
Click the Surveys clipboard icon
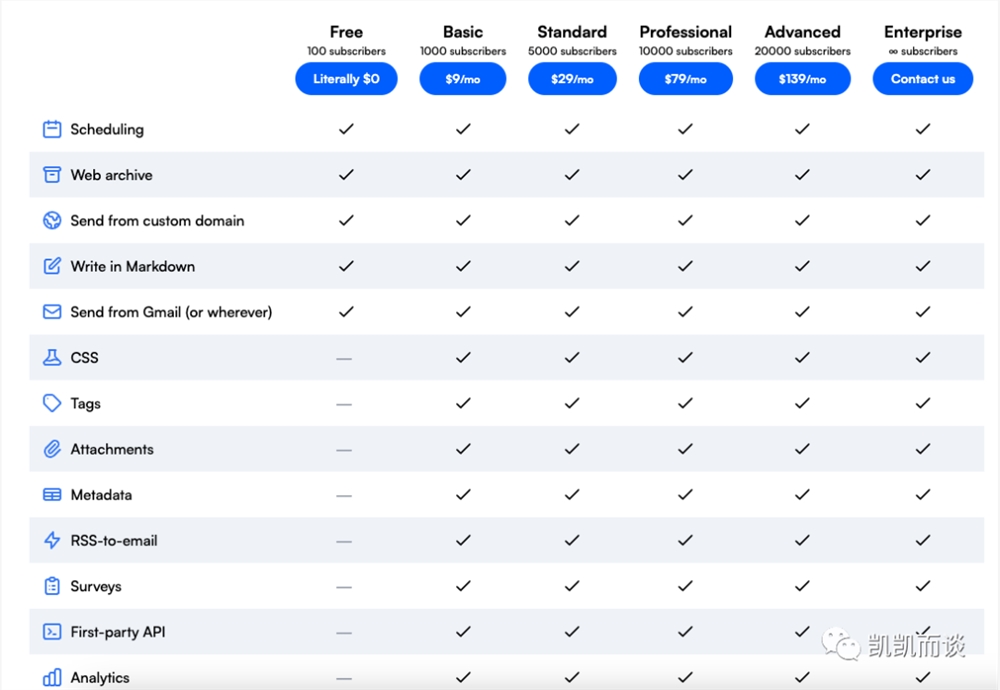[52, 586]
